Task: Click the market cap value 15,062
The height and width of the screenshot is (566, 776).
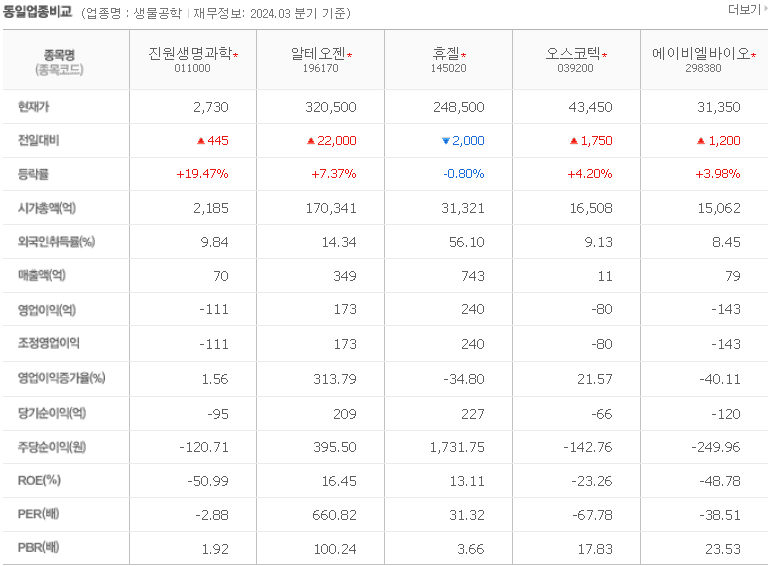Action: coord(719,208)
